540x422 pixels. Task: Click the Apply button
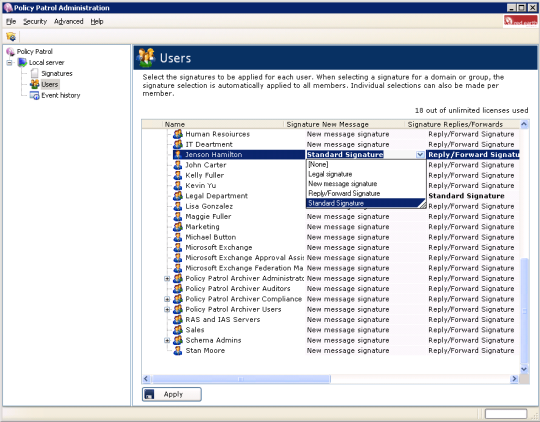coord(172,394)
